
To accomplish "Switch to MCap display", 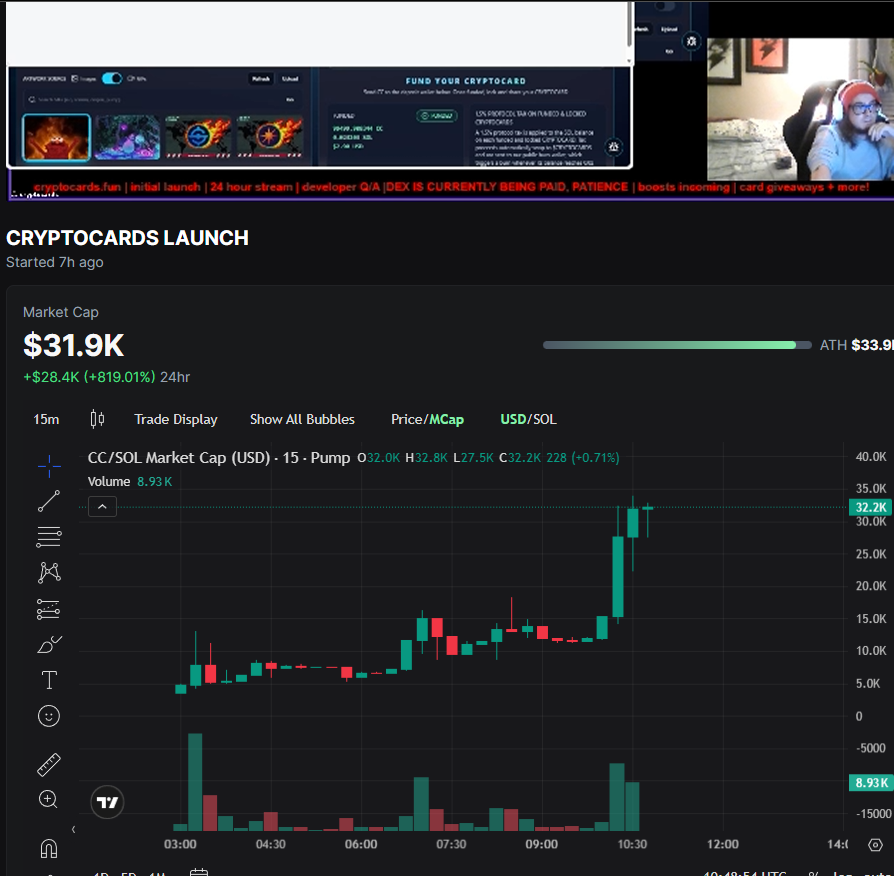I will click(x=446, y=420).
